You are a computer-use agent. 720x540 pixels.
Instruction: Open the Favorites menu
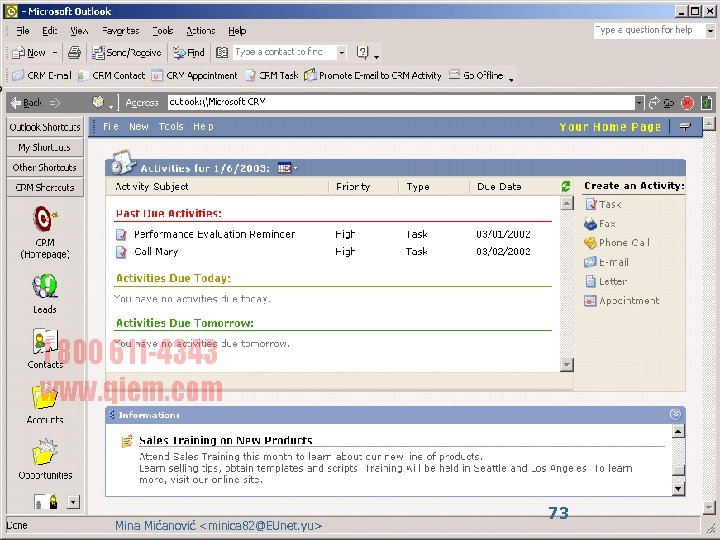(x=120, y=31)
